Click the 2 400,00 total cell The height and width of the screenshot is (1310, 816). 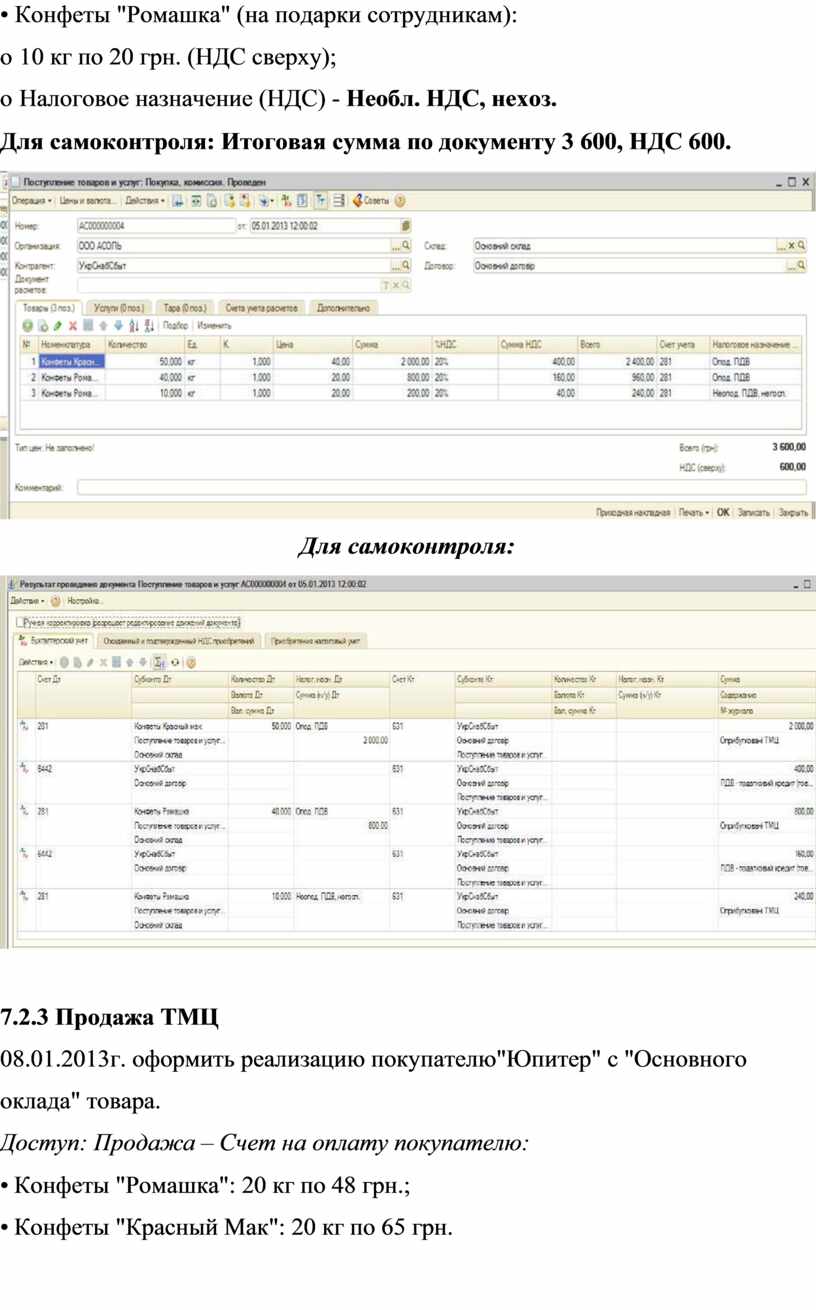[617, 361]
